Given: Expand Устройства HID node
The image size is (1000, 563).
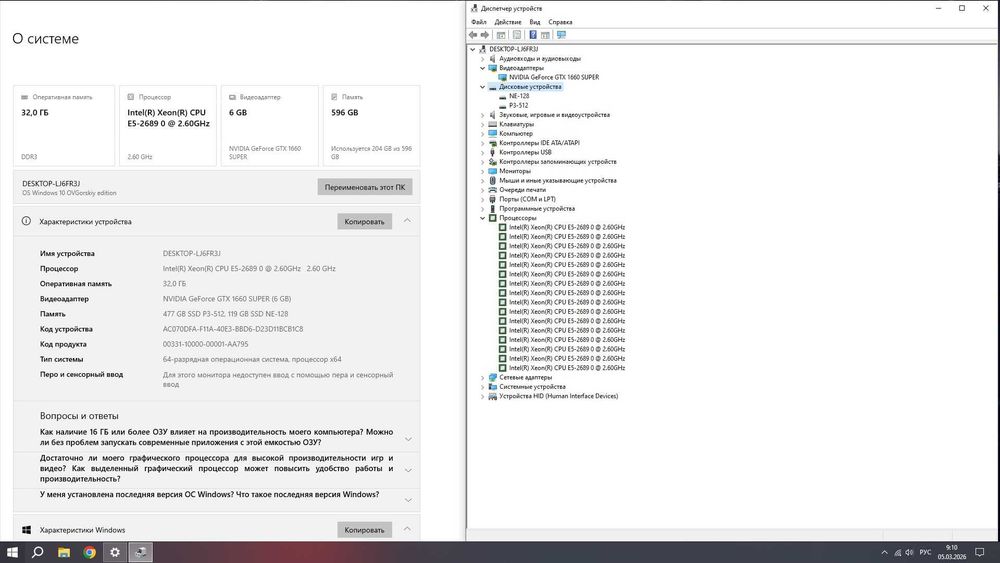Looking at the screenshot, I should (x=482, y=396).
